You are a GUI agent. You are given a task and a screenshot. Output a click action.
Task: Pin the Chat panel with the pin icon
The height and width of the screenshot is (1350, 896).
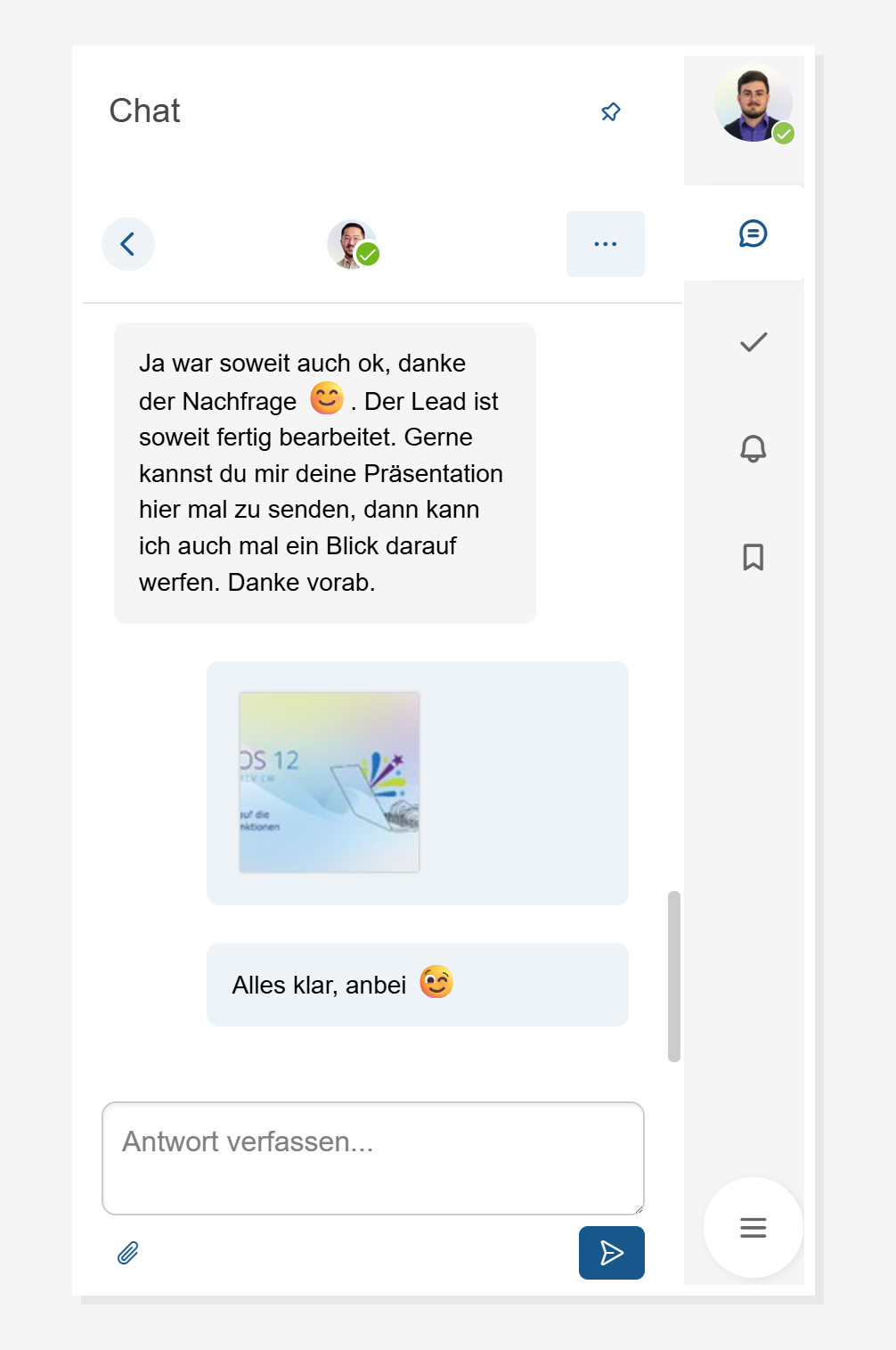pos(611,111)
